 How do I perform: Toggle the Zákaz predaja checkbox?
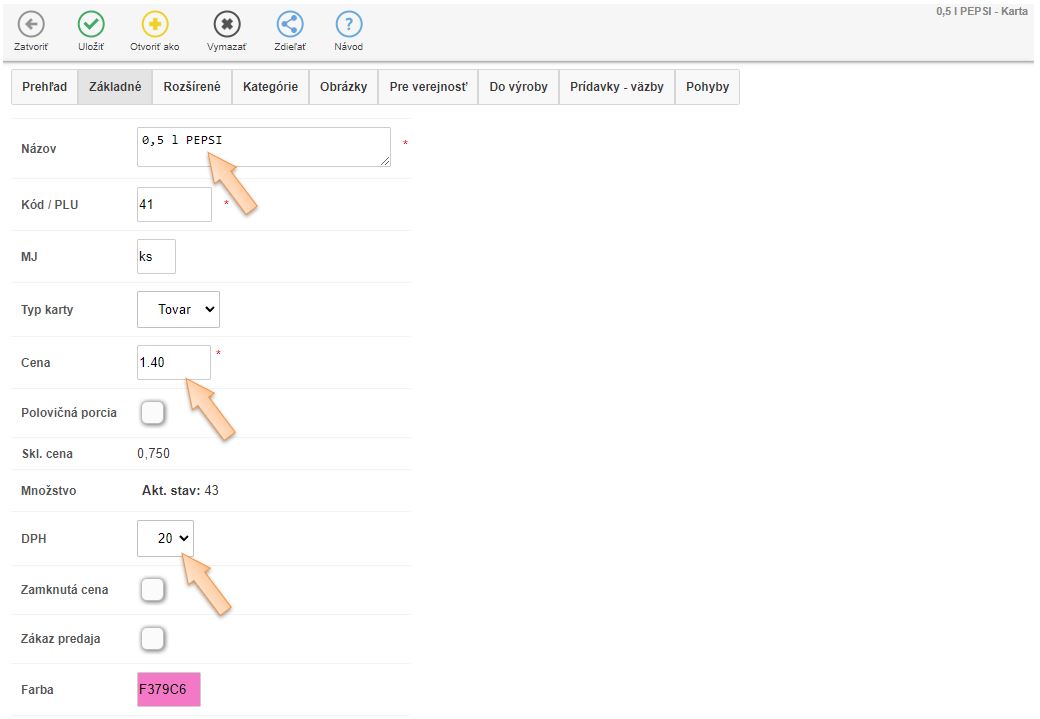pos(152,638)
